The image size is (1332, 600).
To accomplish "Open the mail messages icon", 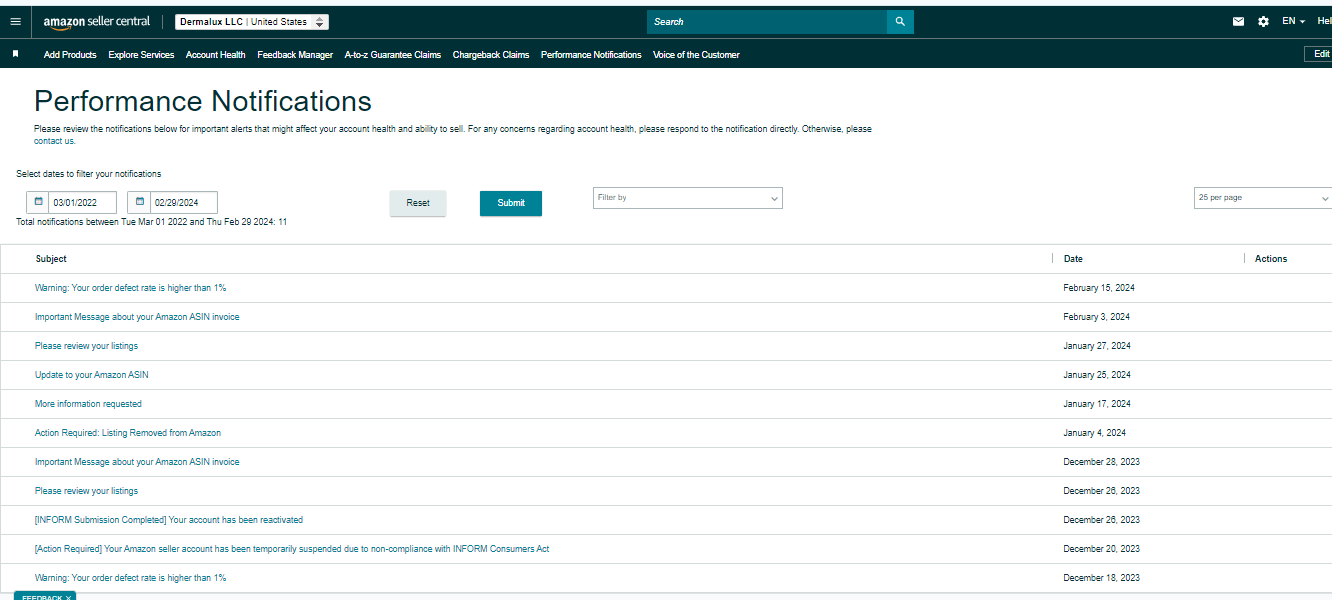I will (1239, 21).
